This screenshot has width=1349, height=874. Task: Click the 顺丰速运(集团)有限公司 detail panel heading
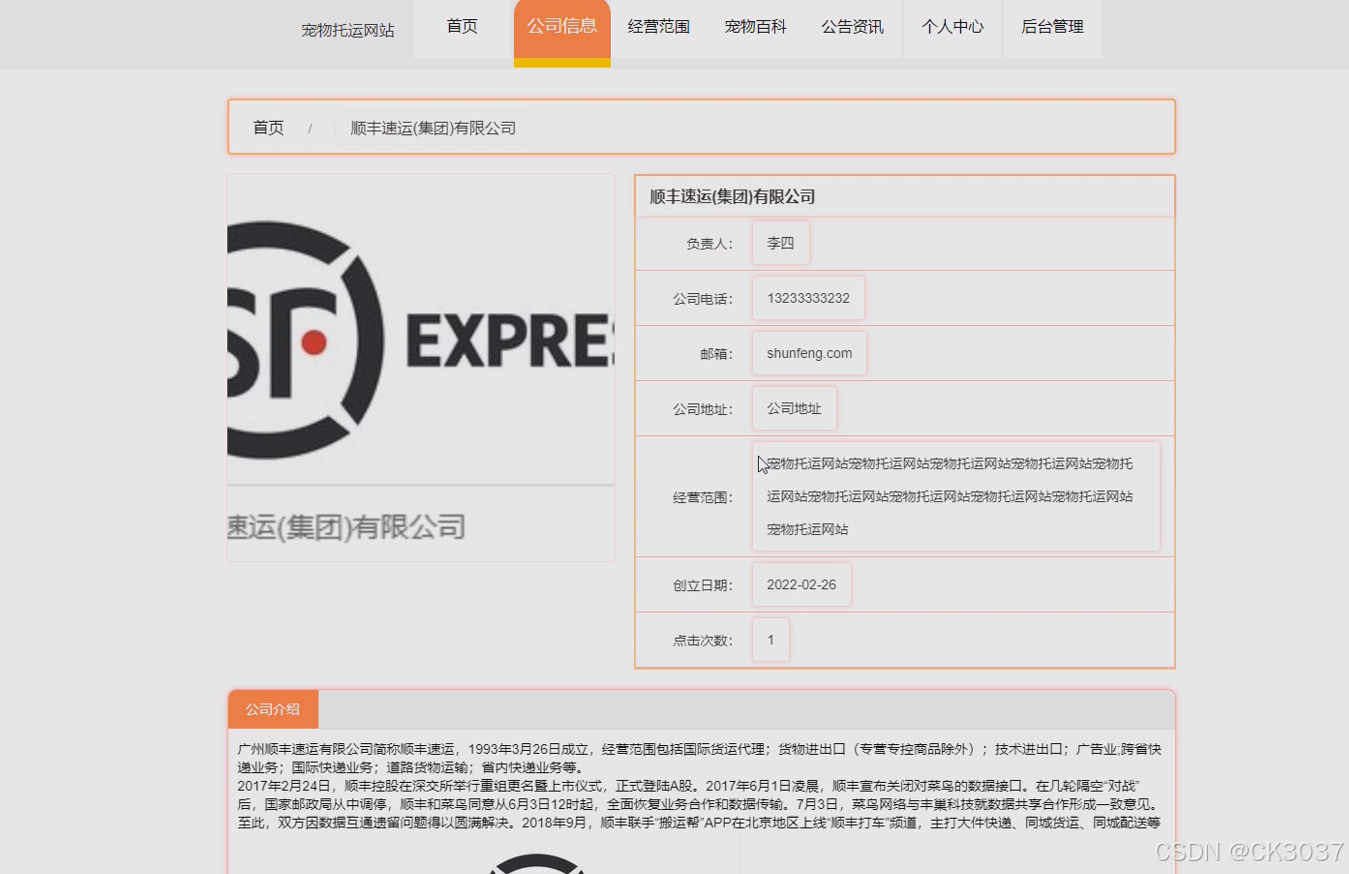tap(733, 197)
